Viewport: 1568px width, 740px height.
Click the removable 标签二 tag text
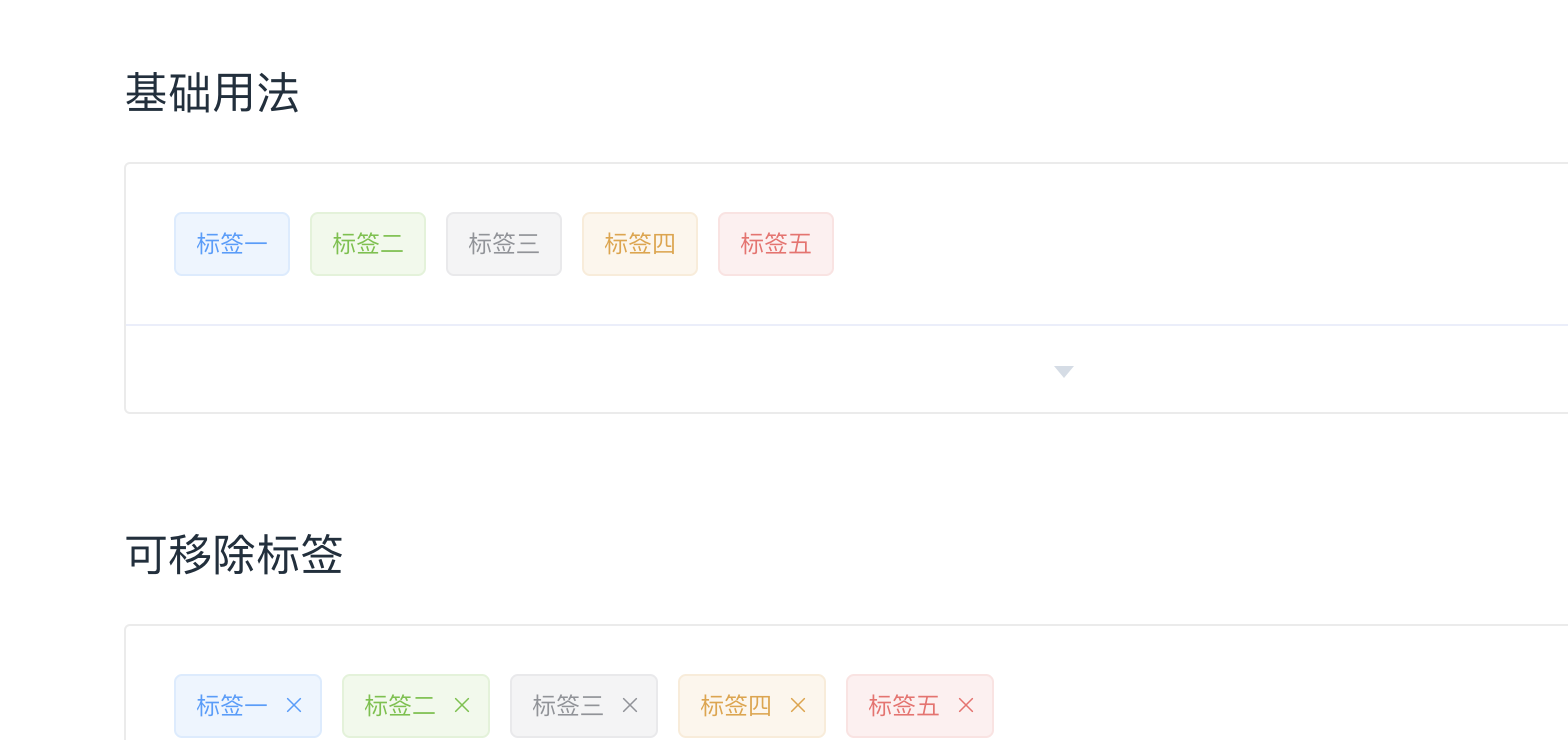400,705
